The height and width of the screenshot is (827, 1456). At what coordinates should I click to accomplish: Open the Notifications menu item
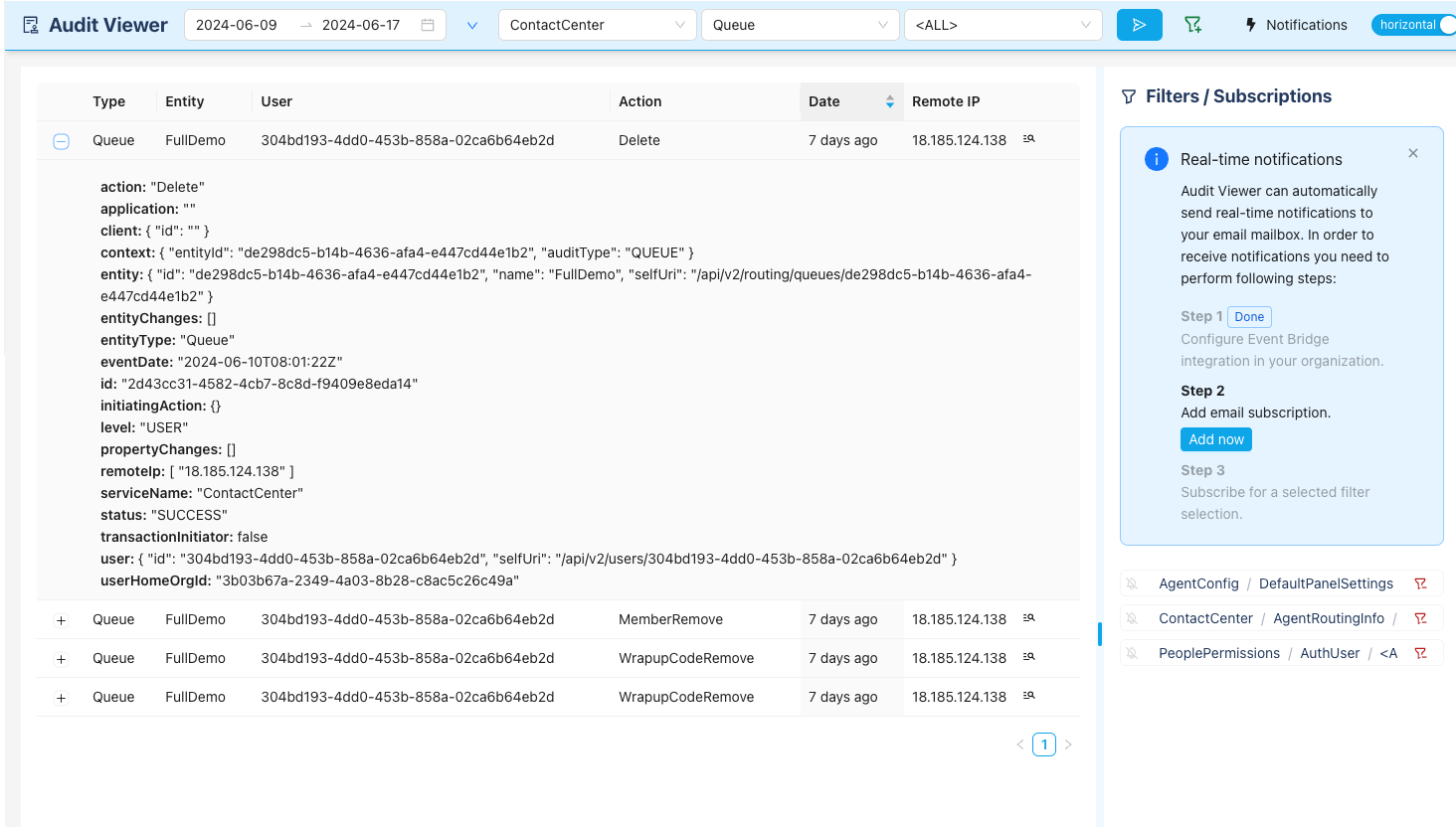(x=1296, y=25)
